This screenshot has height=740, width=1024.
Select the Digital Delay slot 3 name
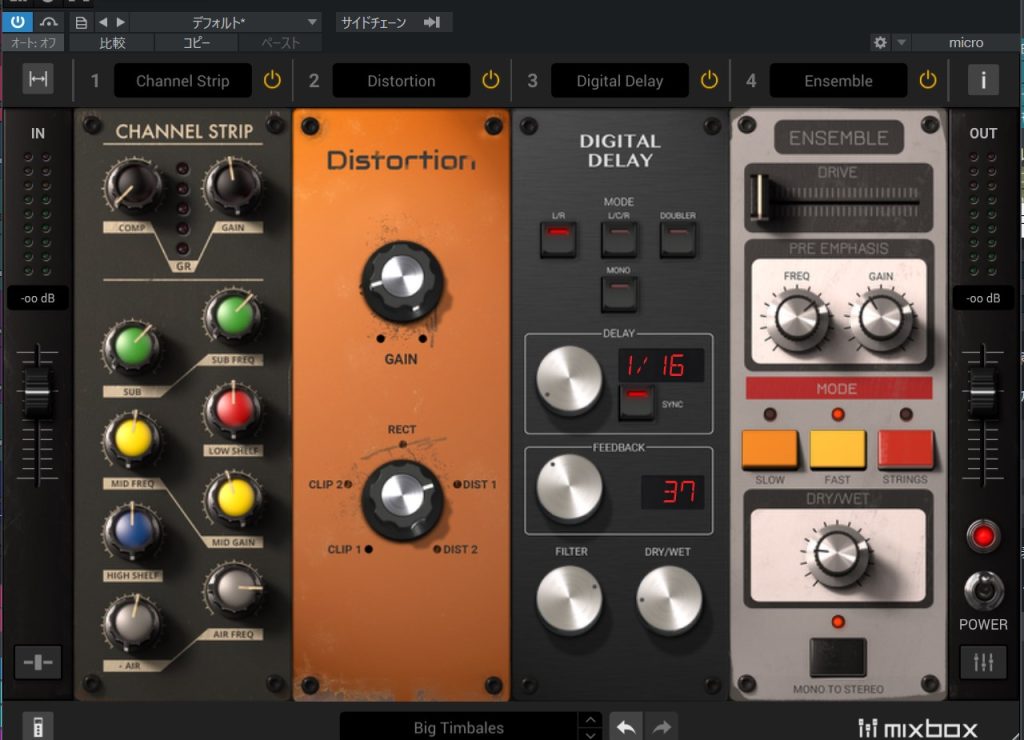619,81
